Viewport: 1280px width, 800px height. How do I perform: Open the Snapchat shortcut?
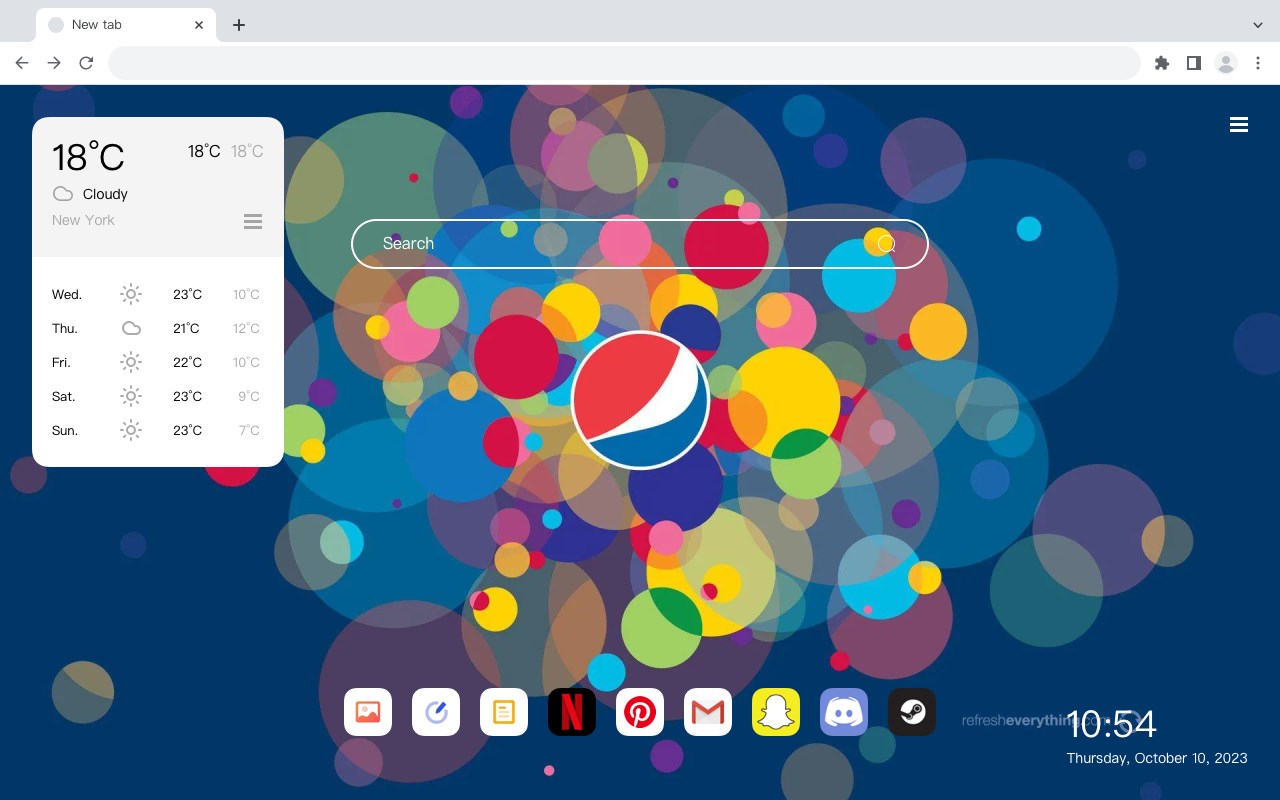tap(776, 712)
